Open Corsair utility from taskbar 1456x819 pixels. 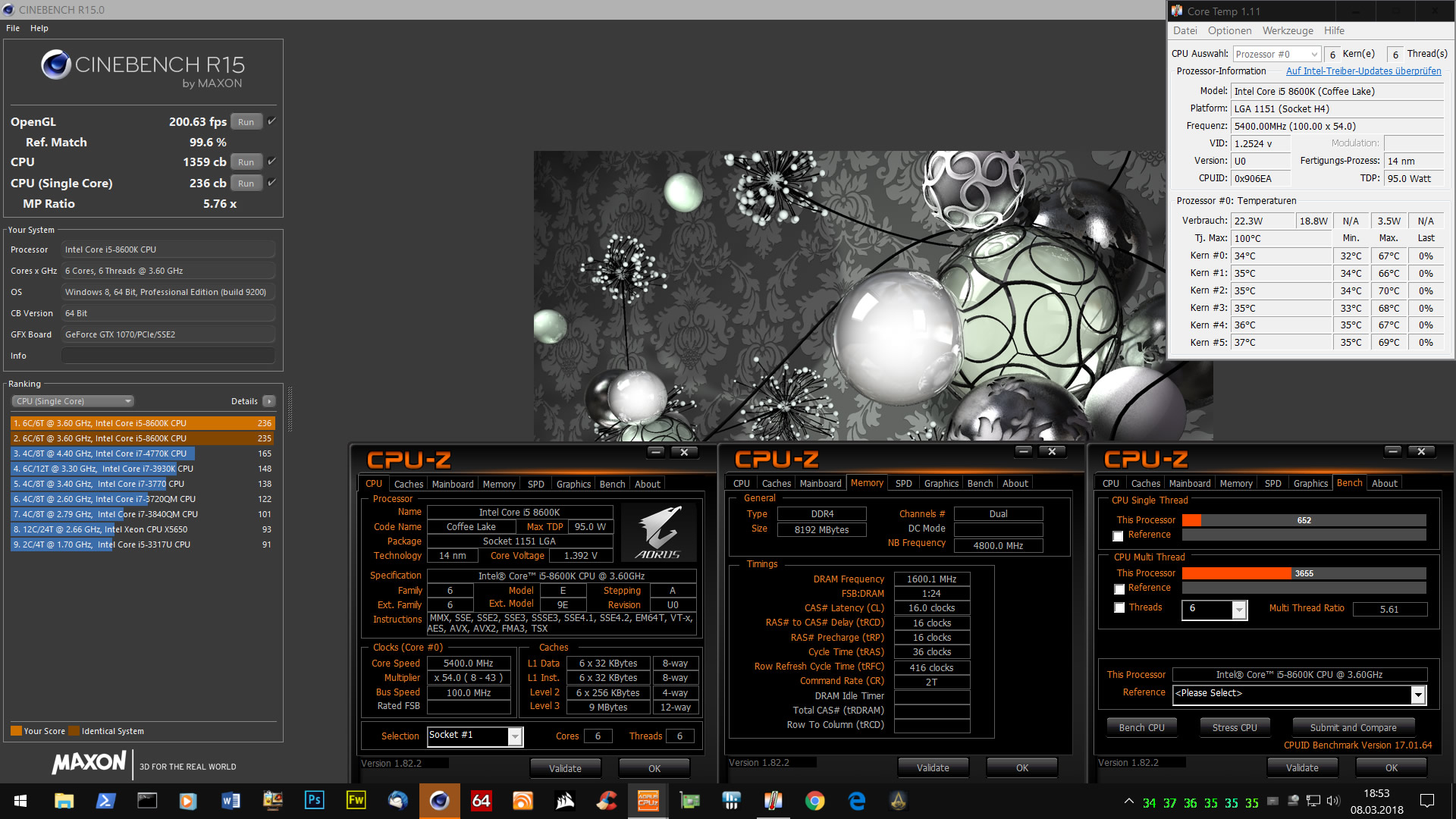(564, 801)
